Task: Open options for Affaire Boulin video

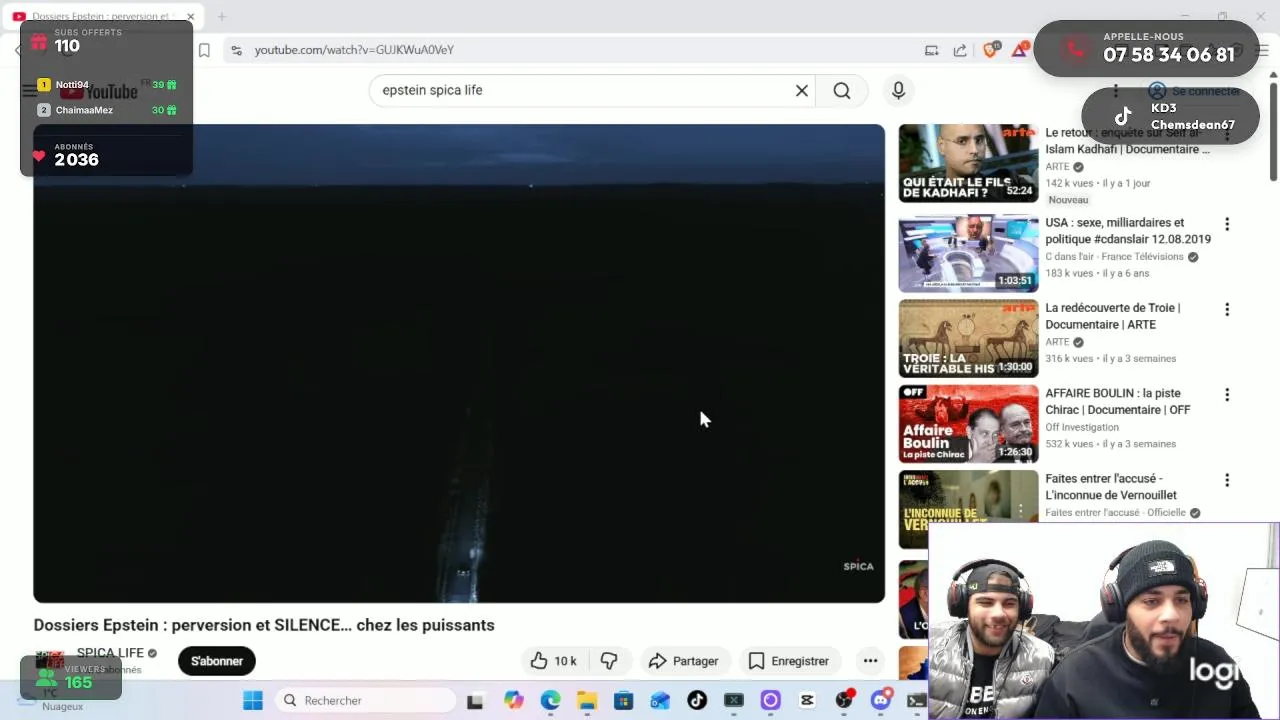Action: click(x=1227, y=395)
